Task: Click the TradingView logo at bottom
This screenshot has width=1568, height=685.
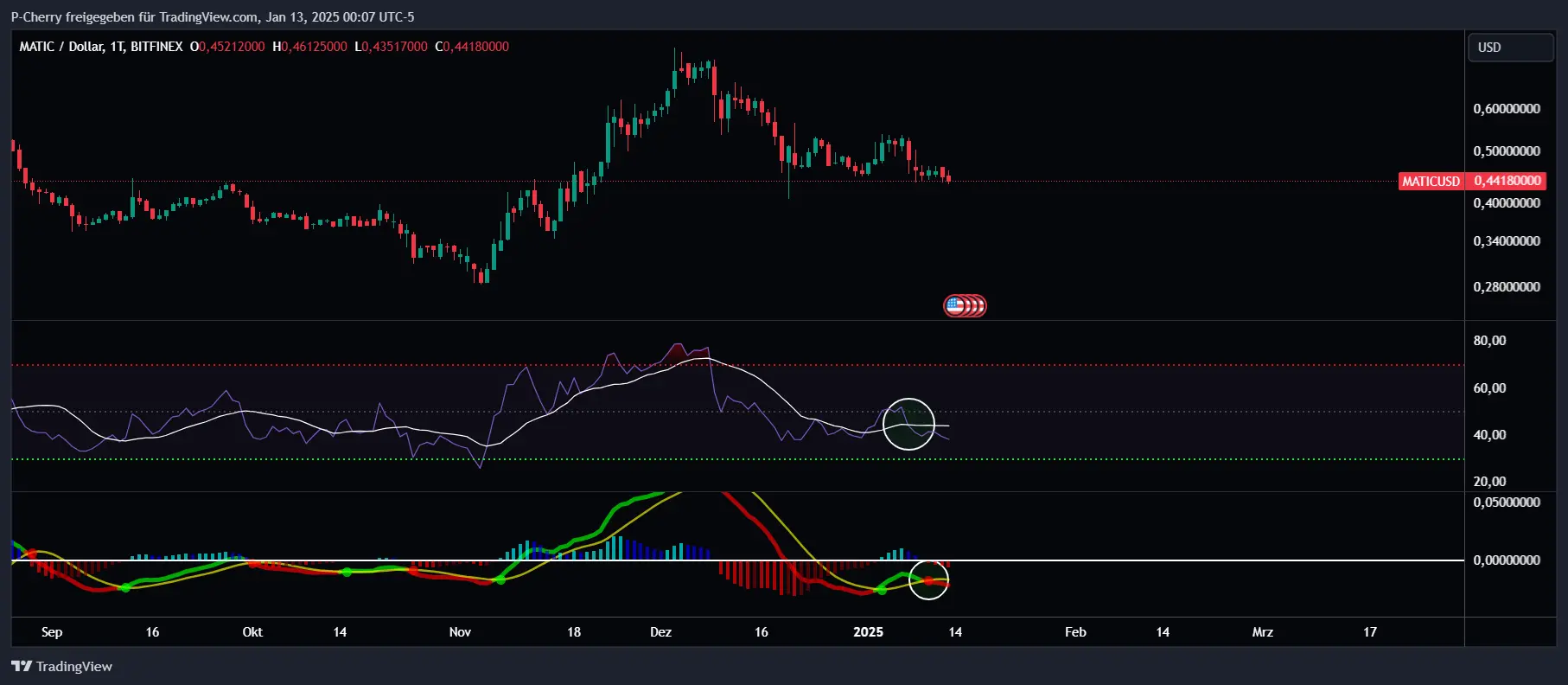Action: (61, 666)
